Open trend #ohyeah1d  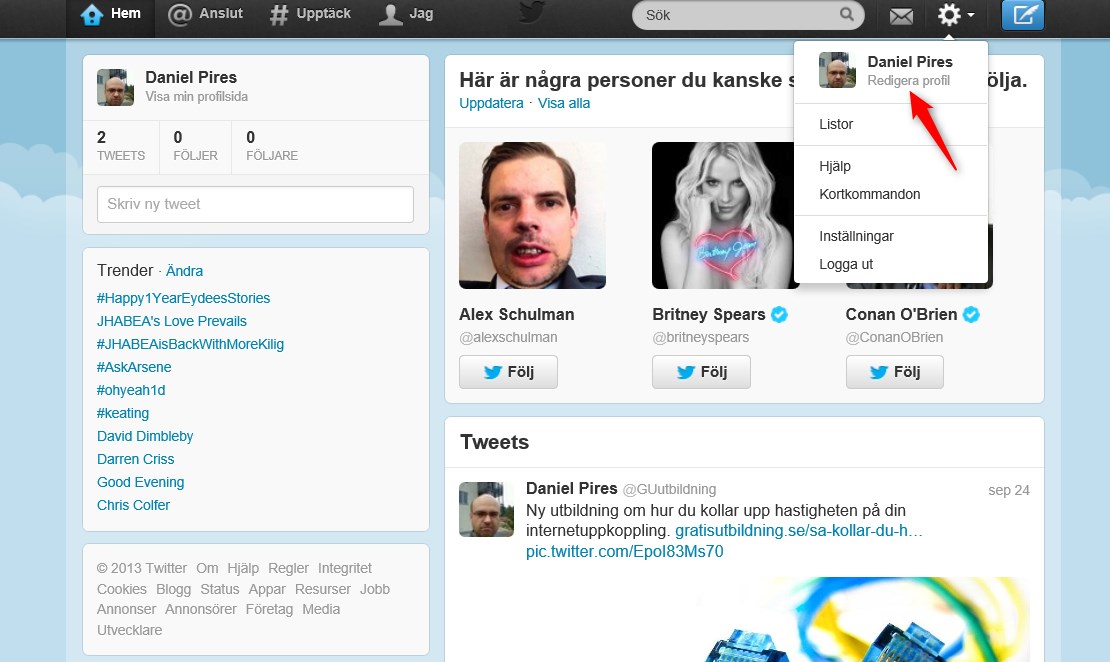131,390
